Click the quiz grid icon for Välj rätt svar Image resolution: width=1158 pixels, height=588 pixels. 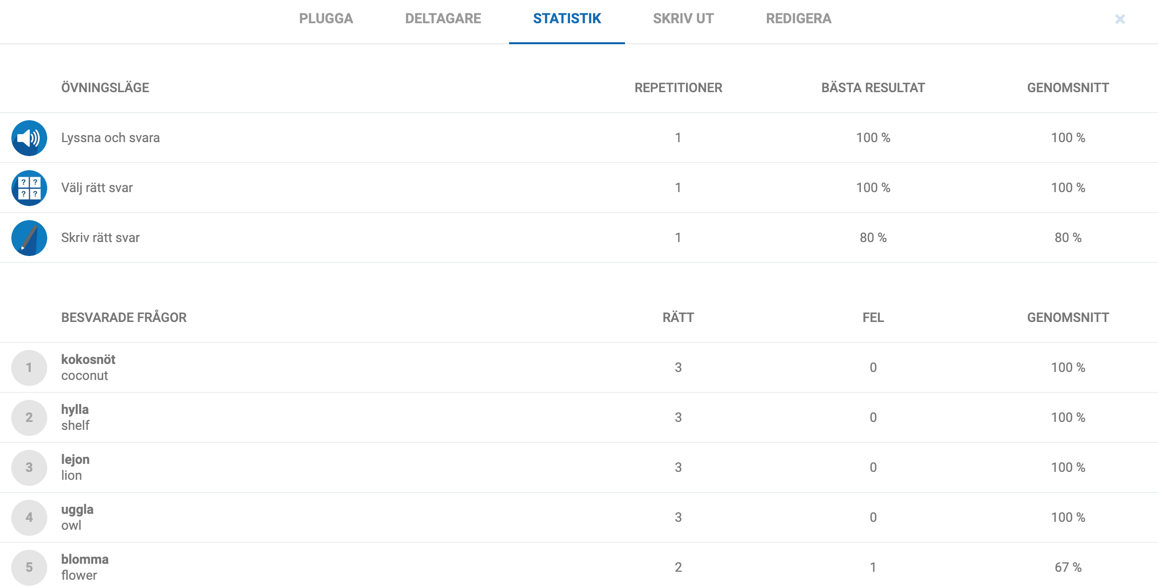[x=29, y=188]
